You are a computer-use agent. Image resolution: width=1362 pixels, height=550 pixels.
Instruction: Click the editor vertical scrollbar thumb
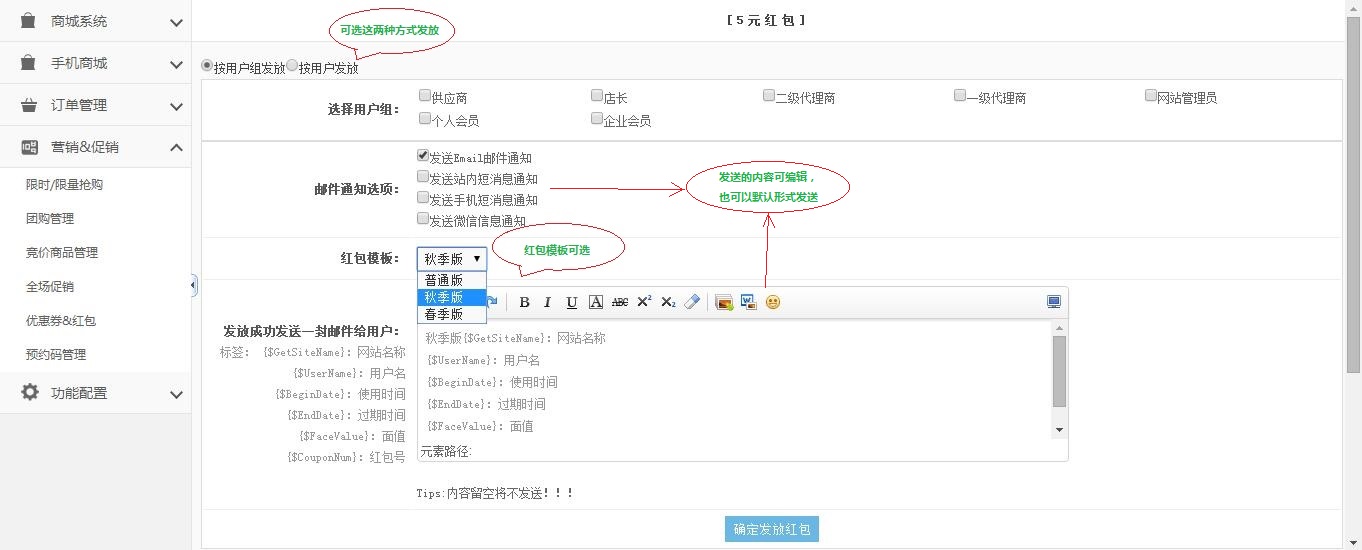[1060, 371]
